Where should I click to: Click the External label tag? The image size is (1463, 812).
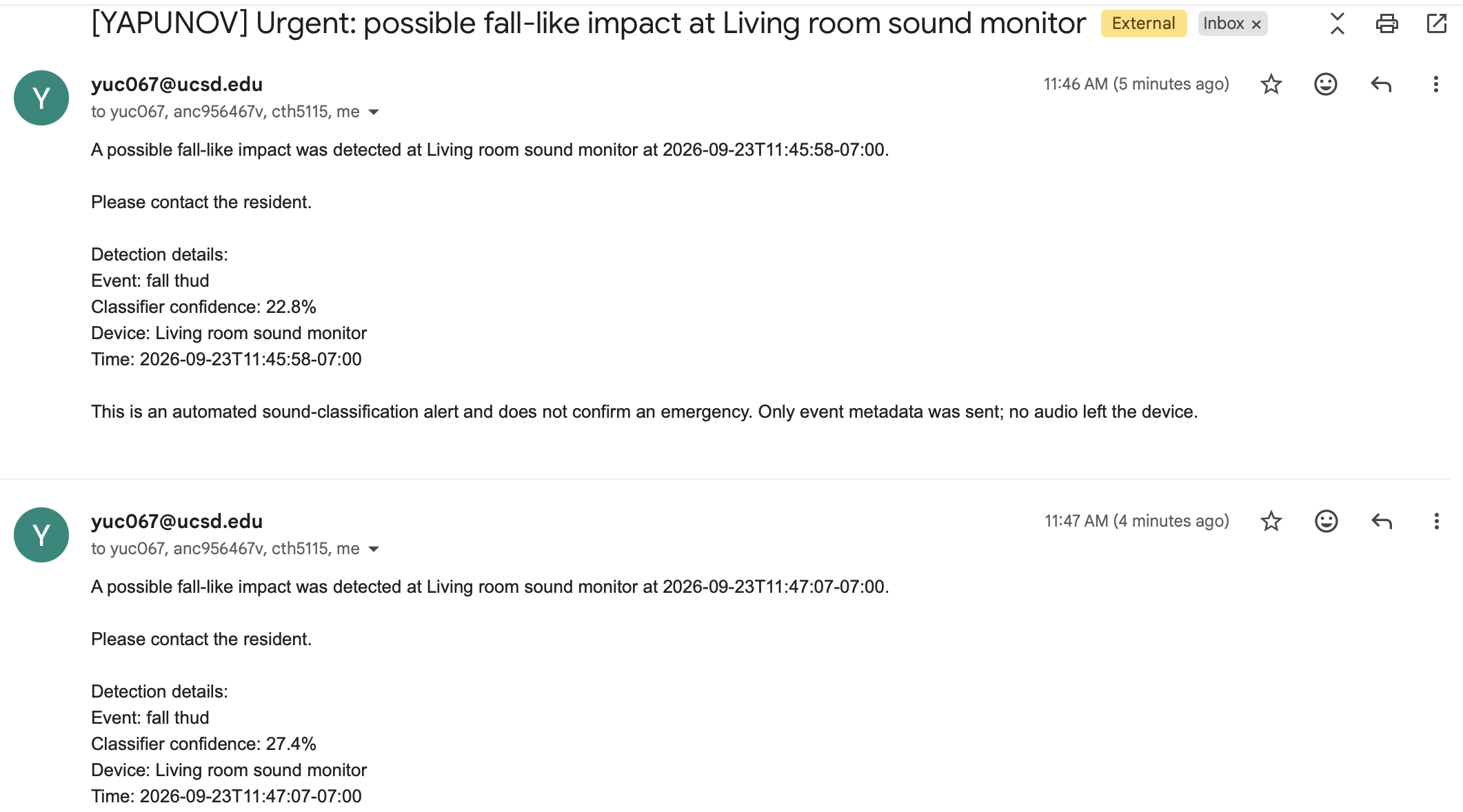click(x=1143, y=23)
